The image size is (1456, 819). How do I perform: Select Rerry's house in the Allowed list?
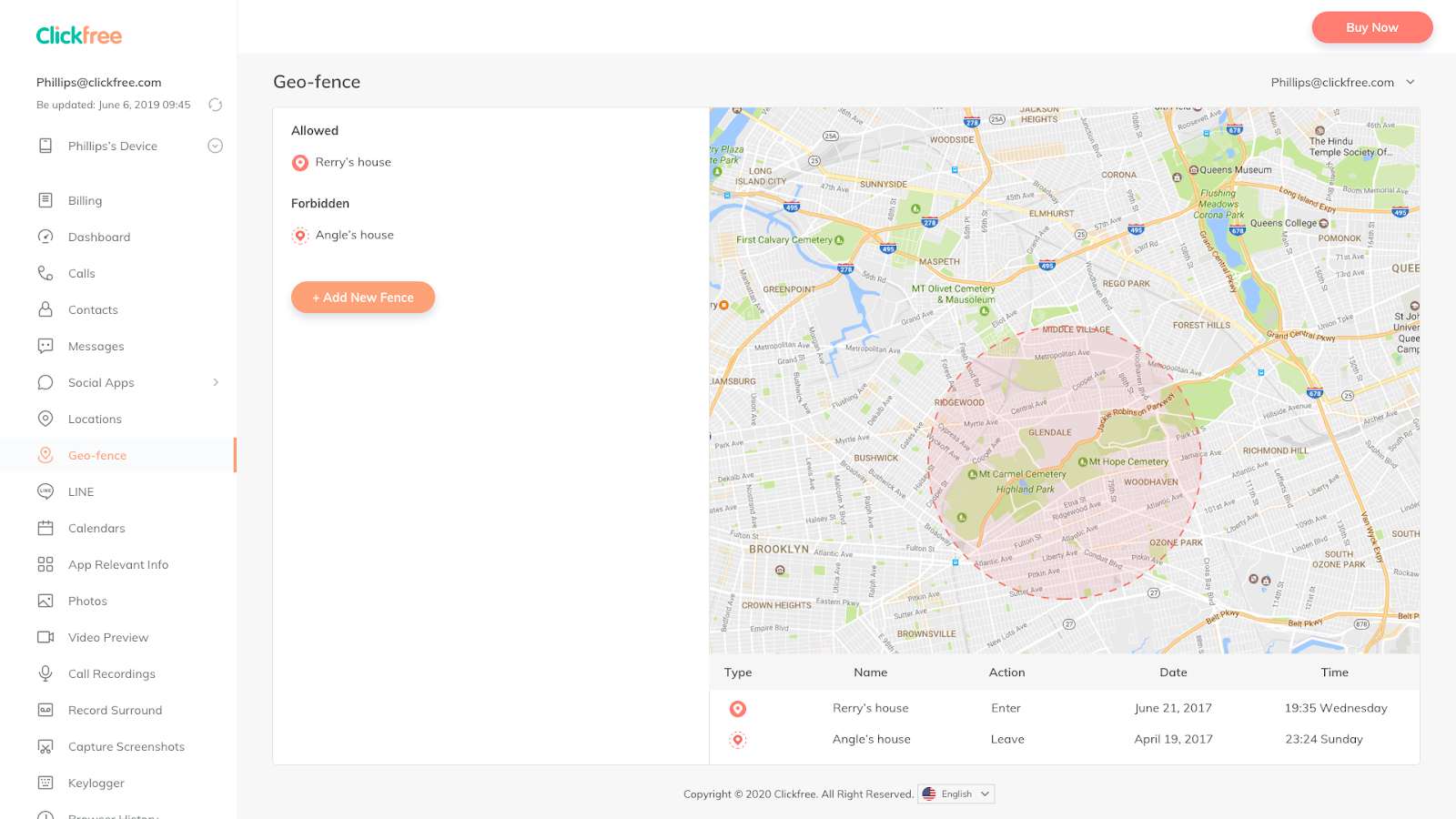353,162
